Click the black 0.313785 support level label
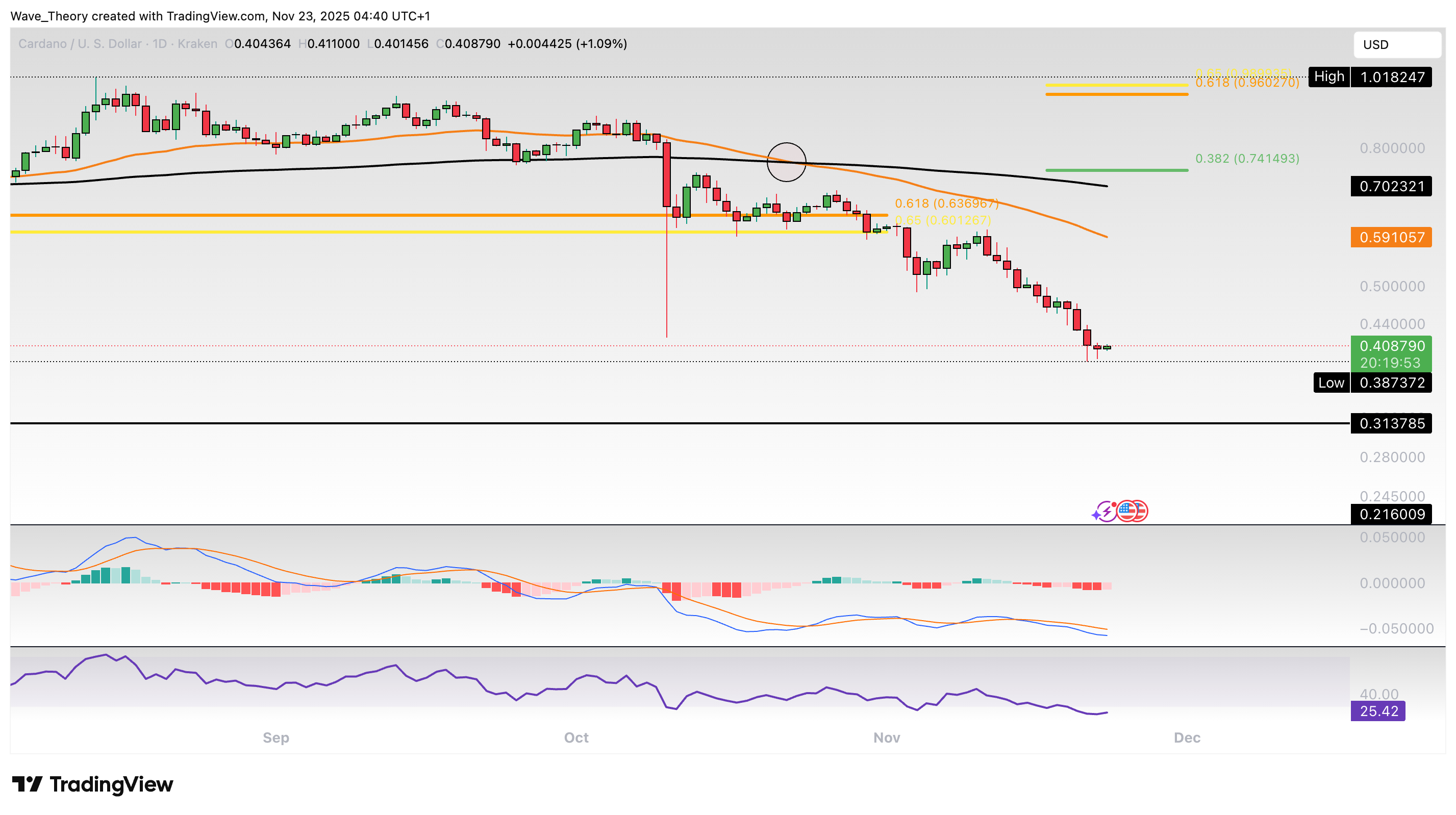The width and height of the screenshot is (1456, 815). tap(1391, 423)
